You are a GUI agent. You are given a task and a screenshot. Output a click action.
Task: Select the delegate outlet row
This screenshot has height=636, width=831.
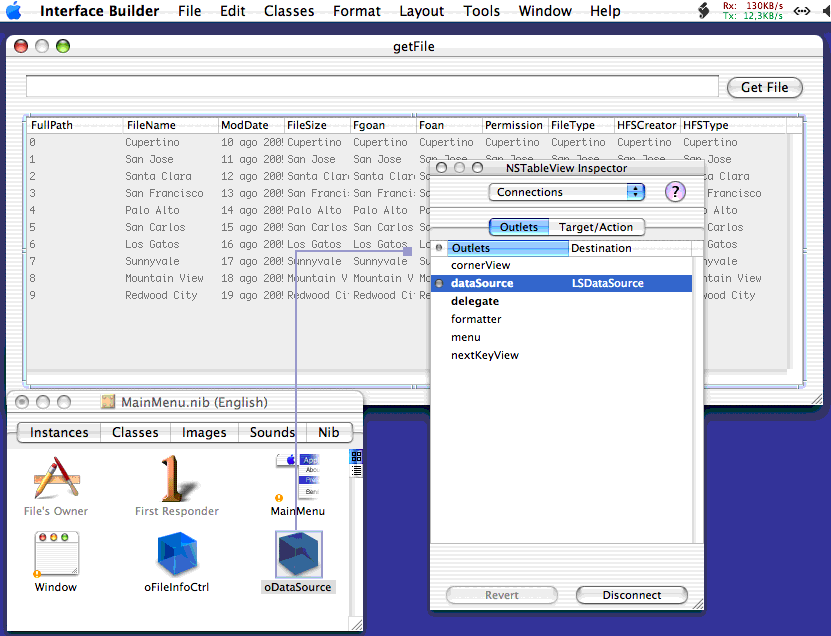point(475,301)
